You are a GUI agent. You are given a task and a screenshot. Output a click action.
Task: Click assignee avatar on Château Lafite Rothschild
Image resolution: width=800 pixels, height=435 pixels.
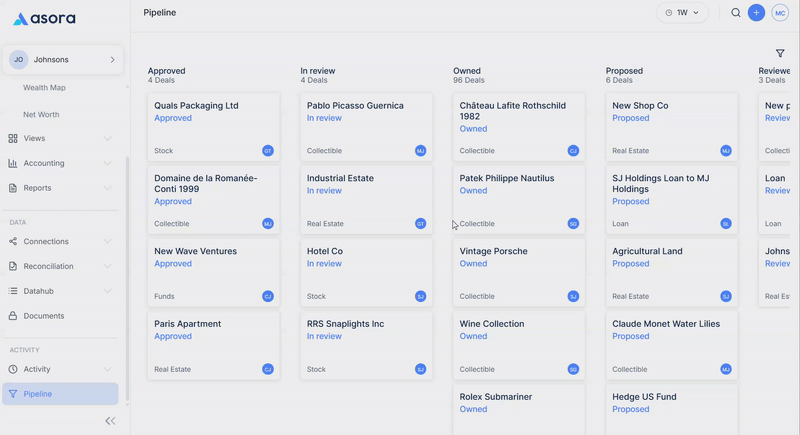tap(573, 150)
